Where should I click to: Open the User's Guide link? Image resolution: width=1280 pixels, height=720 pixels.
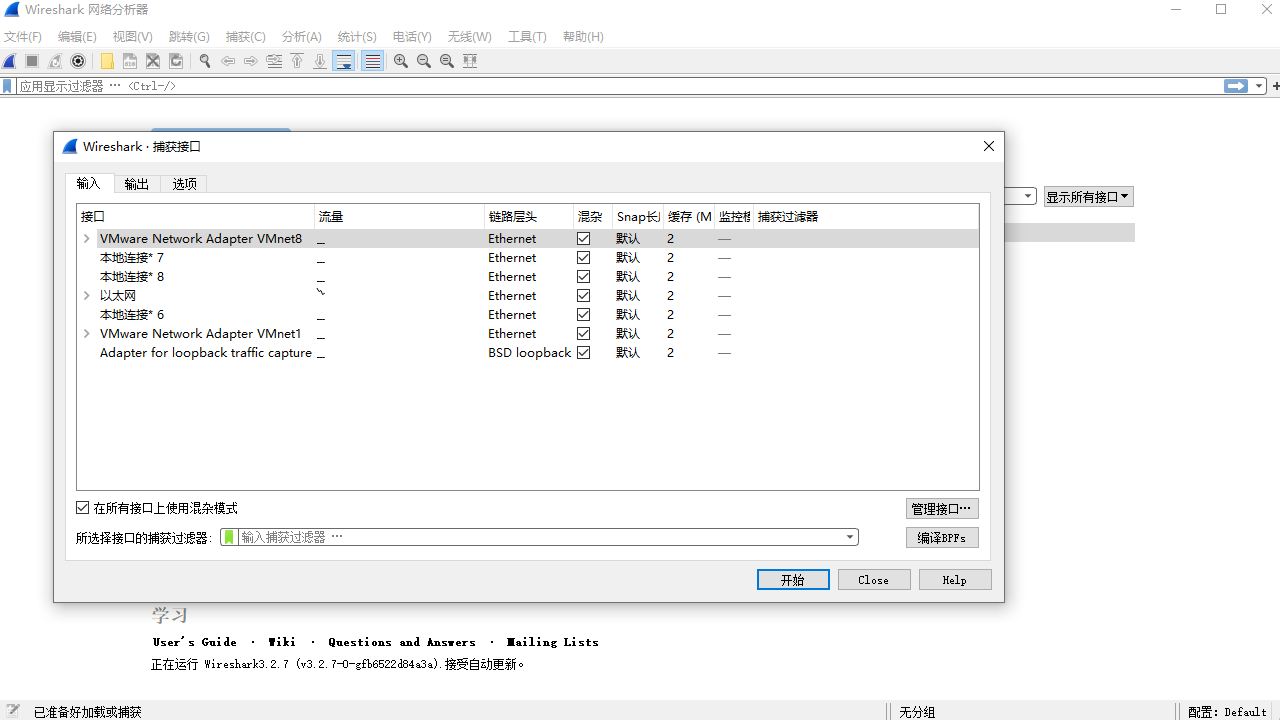(194, 641)
